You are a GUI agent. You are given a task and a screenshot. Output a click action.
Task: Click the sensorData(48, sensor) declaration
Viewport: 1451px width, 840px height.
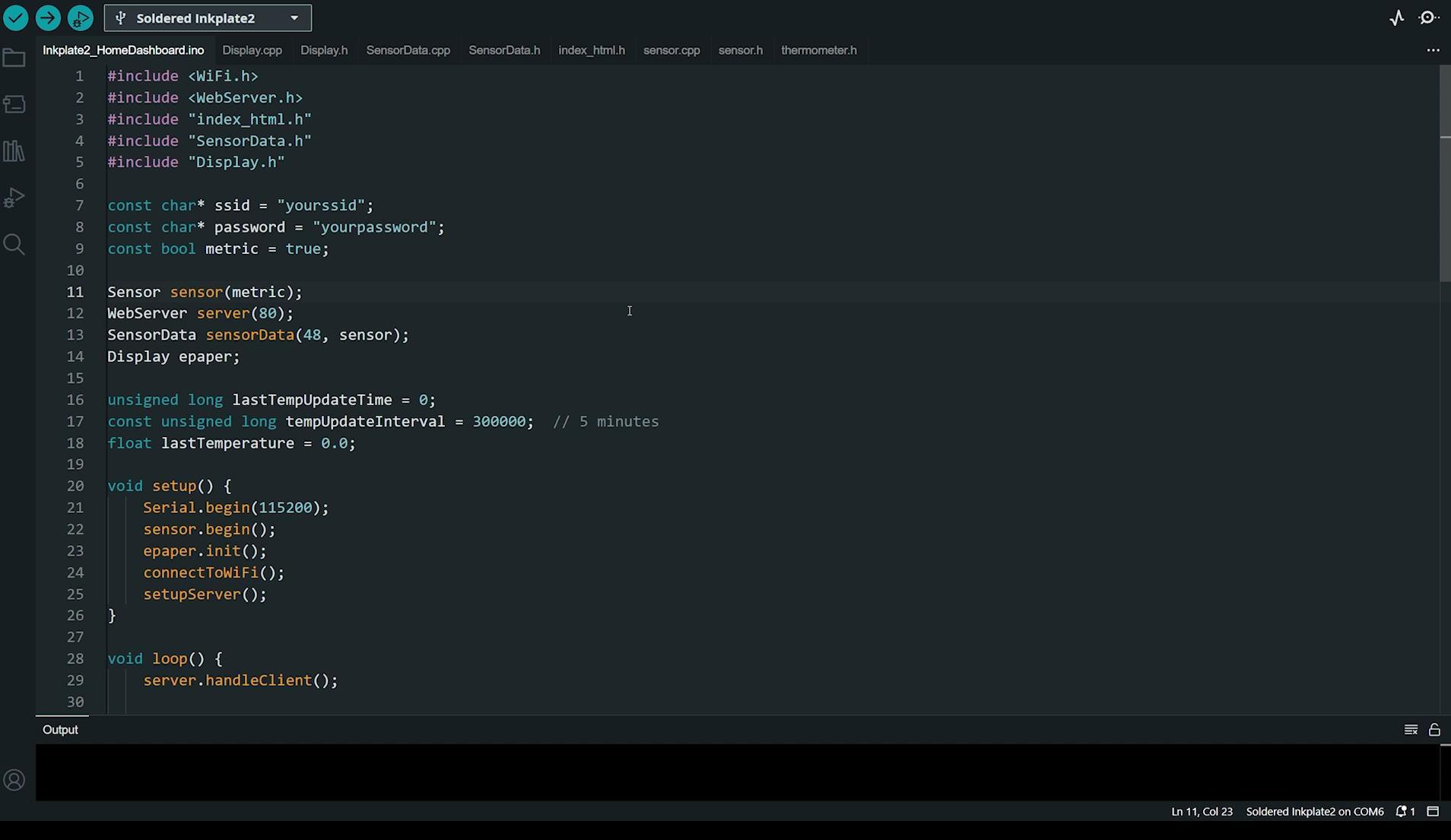pyautogui.click(x=258, y=335)
